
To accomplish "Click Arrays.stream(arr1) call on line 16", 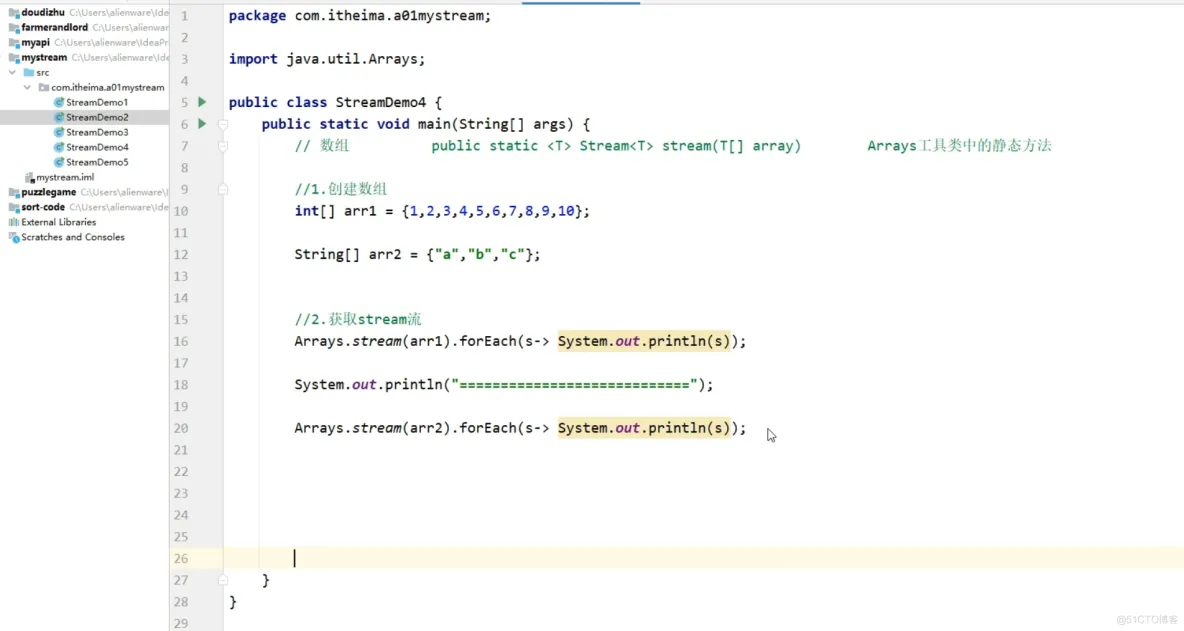I will point(373,341).
